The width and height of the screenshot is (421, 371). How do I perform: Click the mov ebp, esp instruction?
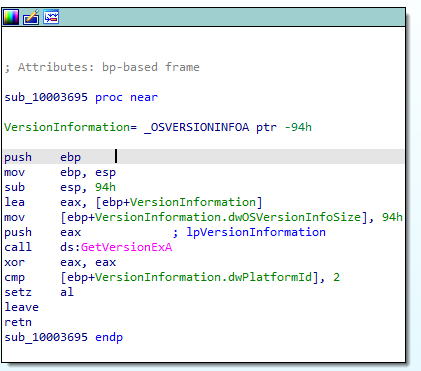tap(60, 172)
